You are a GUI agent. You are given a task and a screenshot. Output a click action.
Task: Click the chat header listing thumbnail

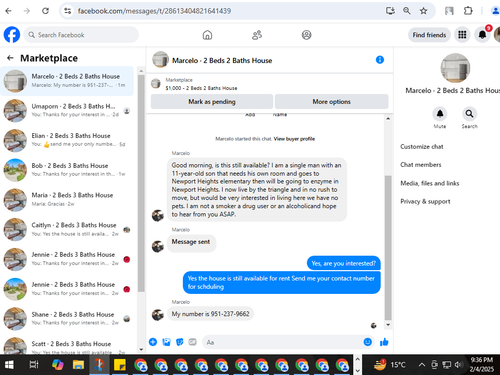click(x=160, y=60)
